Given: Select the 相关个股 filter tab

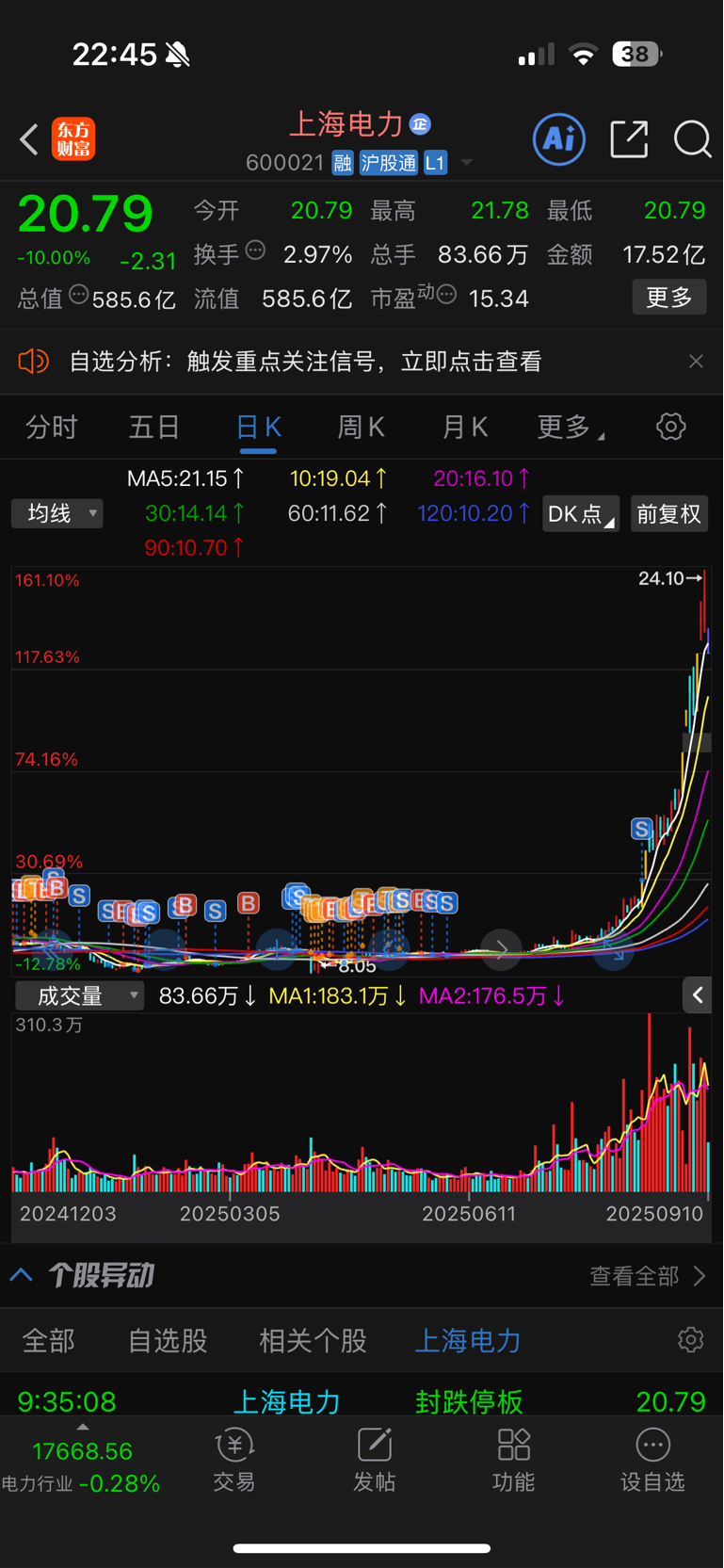Looking at the screenshot, I should coord(313,1341).
